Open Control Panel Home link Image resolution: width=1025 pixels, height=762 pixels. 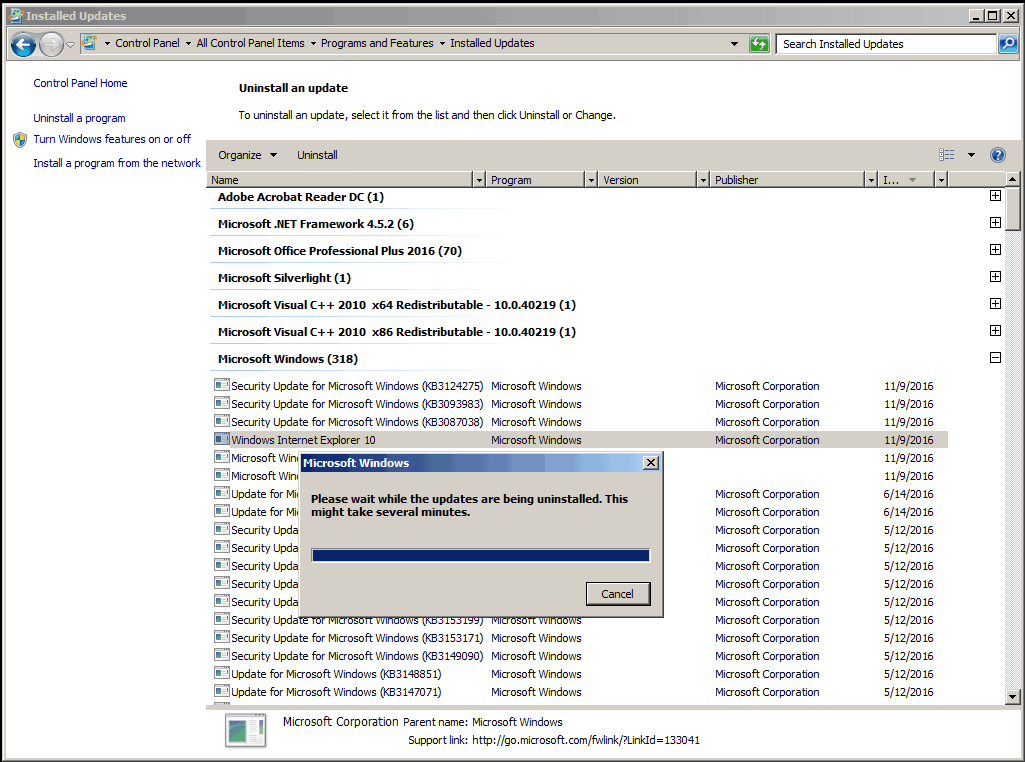[80, 83]
